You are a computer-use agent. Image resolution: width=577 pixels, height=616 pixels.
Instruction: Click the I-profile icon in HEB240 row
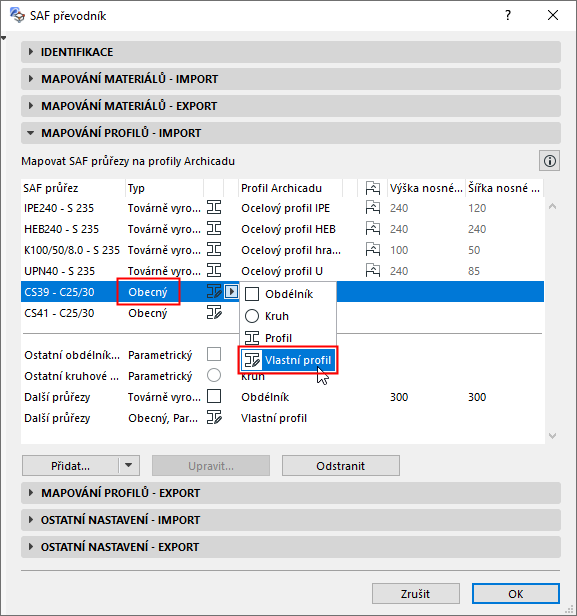tap(214, 229)
